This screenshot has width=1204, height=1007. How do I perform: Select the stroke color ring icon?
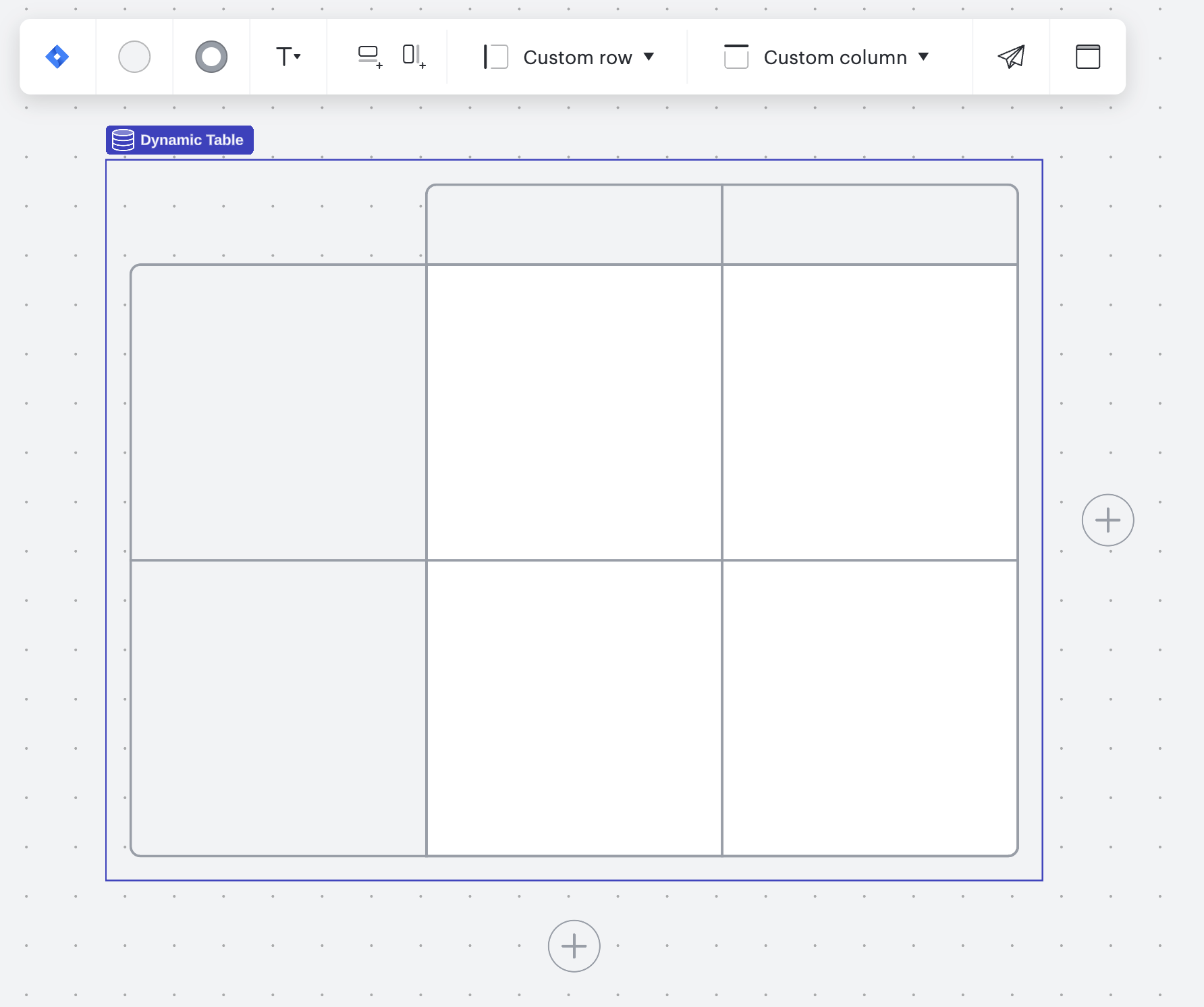point(211,57)
